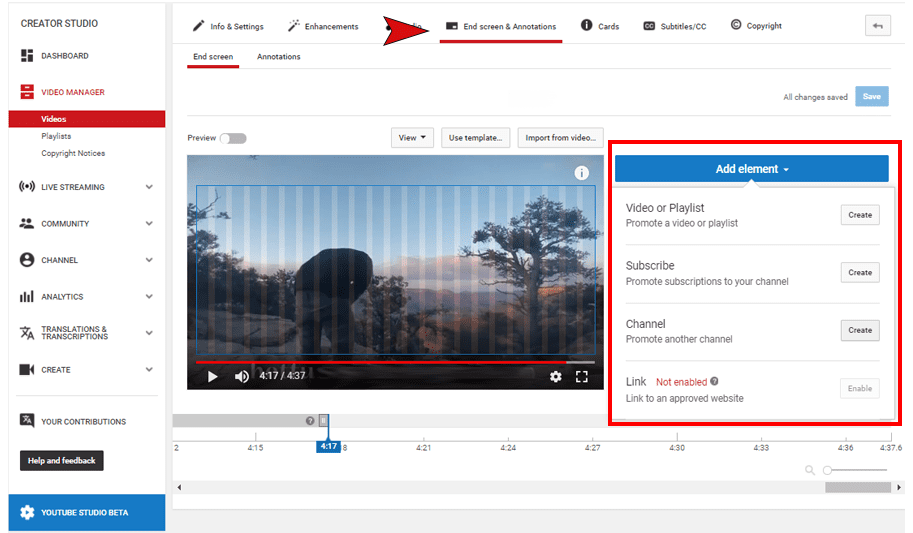Select Videos in the sidebar
The image size is (913, 533).
[x=87, y=119]
